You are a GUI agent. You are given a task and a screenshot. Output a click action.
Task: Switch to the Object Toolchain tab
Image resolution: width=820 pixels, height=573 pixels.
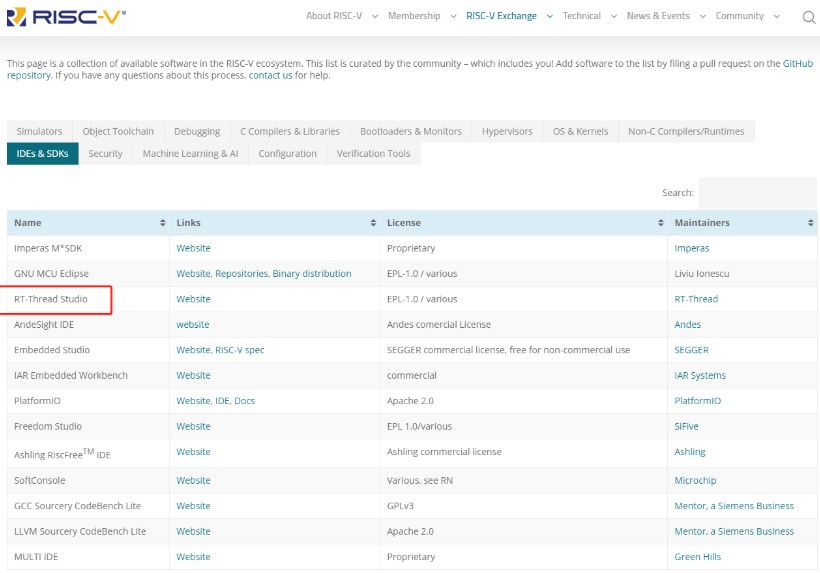[x=118, y=131]
